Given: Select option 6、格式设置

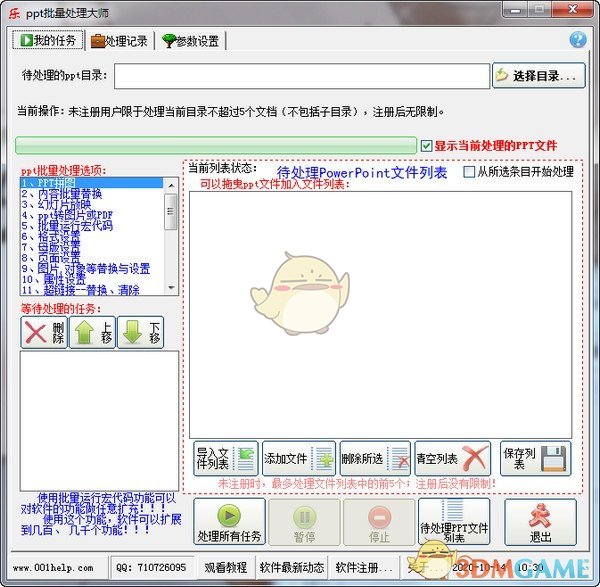Looking at the screenshot, I should [91, 236].
